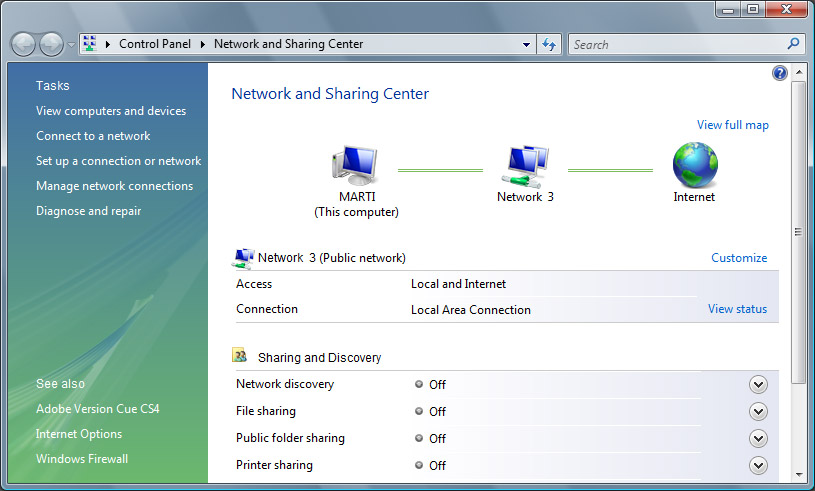Viewport: 815px width, 491px height.
Task: Click the 'Printer sharing' label
Action: [274, 465]
